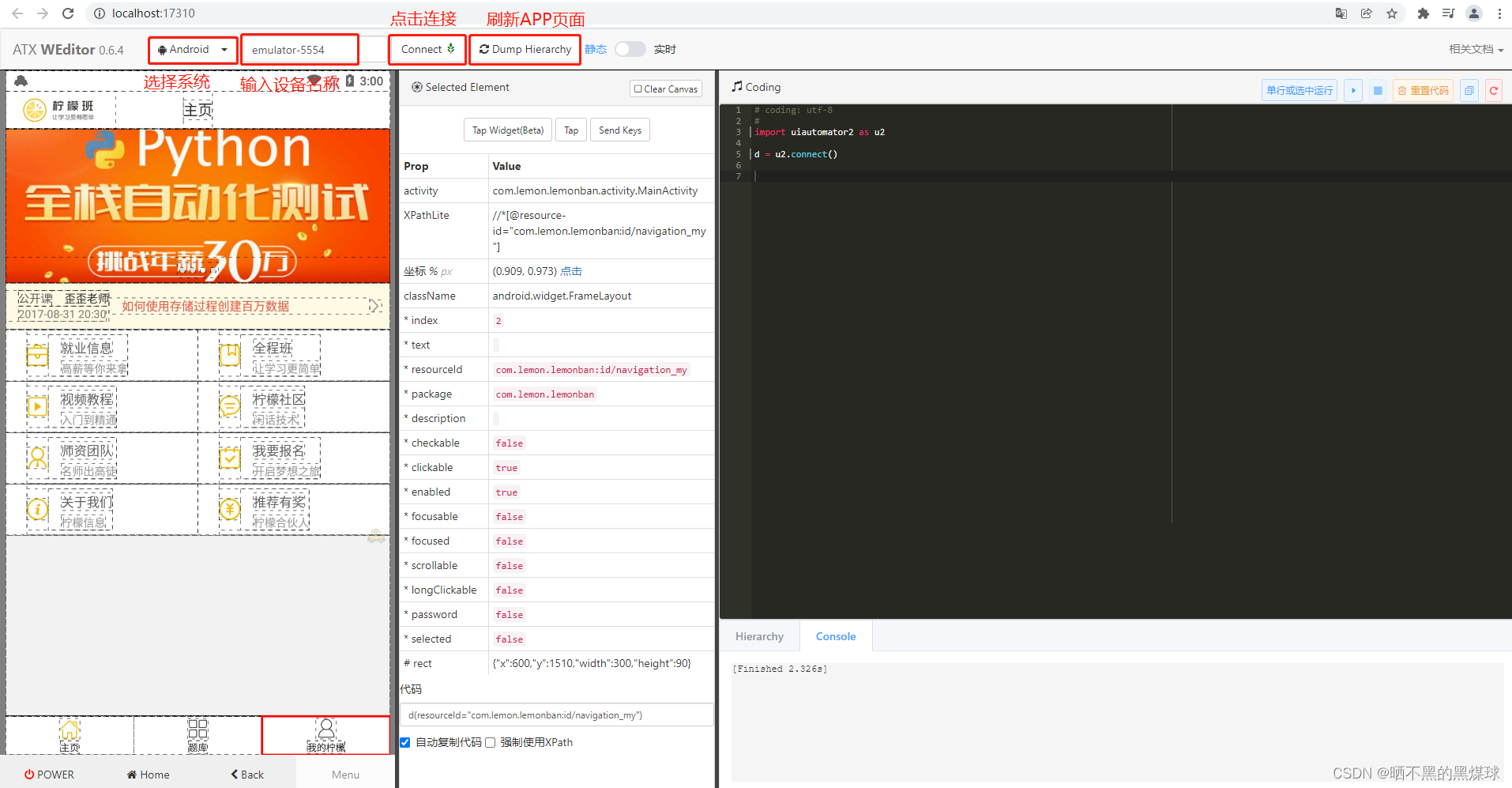This screenshot has width=1512, height=788.
Task: Click the Python banner in device screen
Action: pyautogui.click(x=197, y=205)
